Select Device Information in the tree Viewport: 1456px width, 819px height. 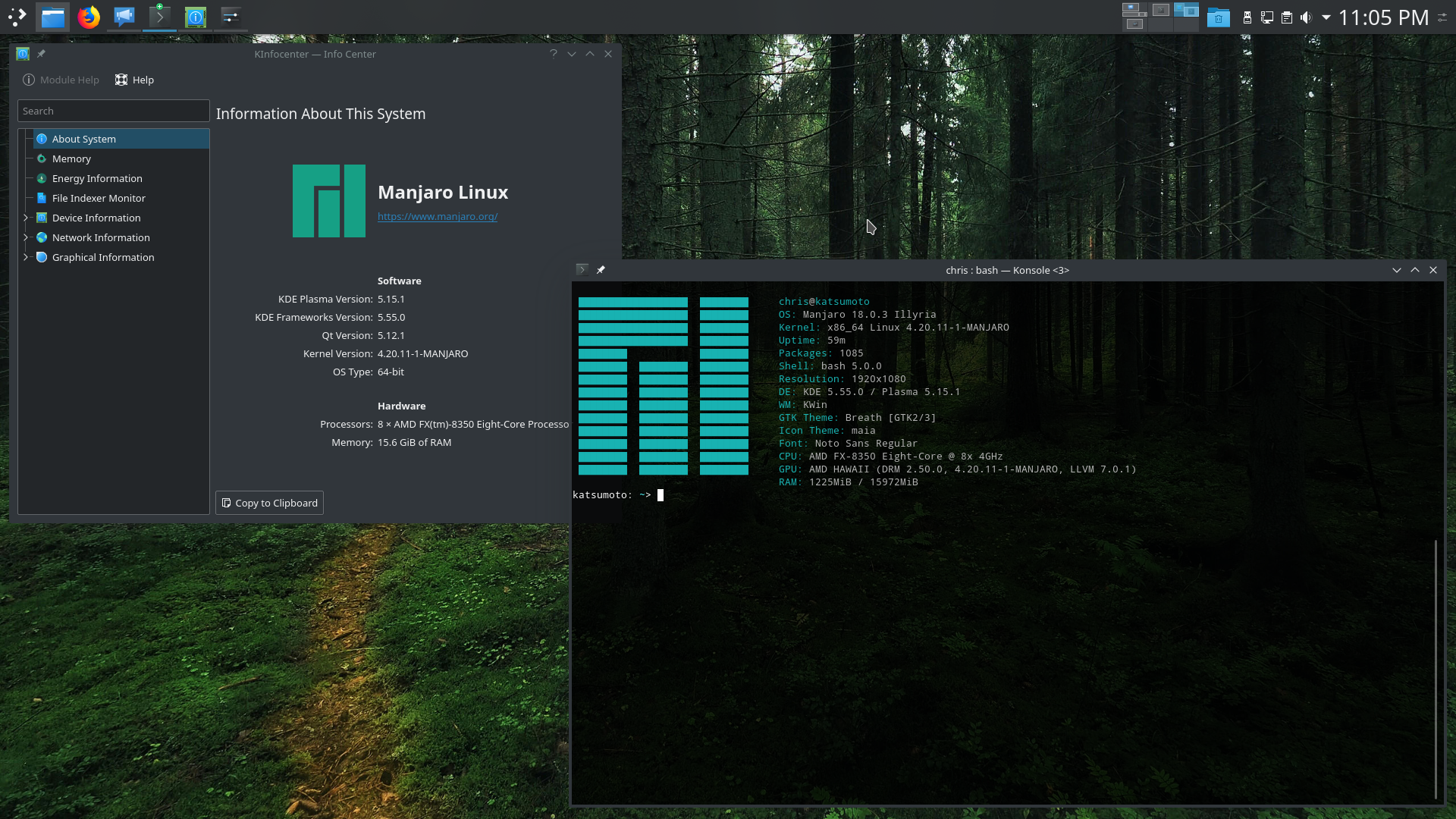coord(121,218)
